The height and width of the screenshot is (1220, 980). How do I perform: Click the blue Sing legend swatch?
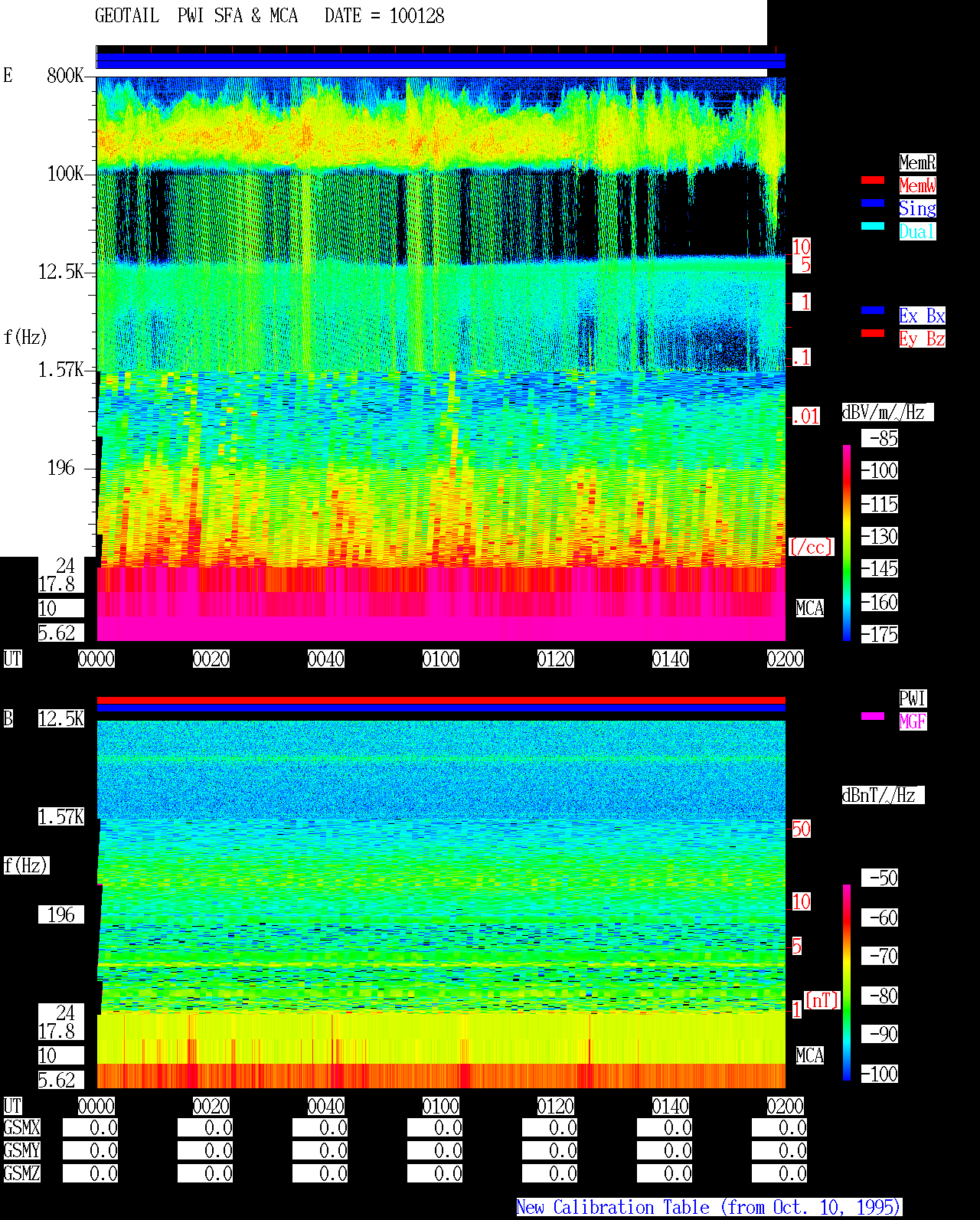pos(873,203)
